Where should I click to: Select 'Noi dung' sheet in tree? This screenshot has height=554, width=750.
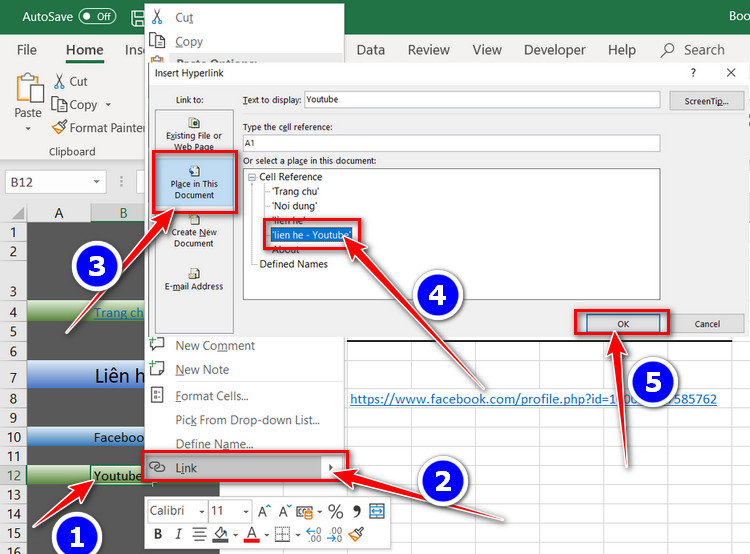[294, 206]
